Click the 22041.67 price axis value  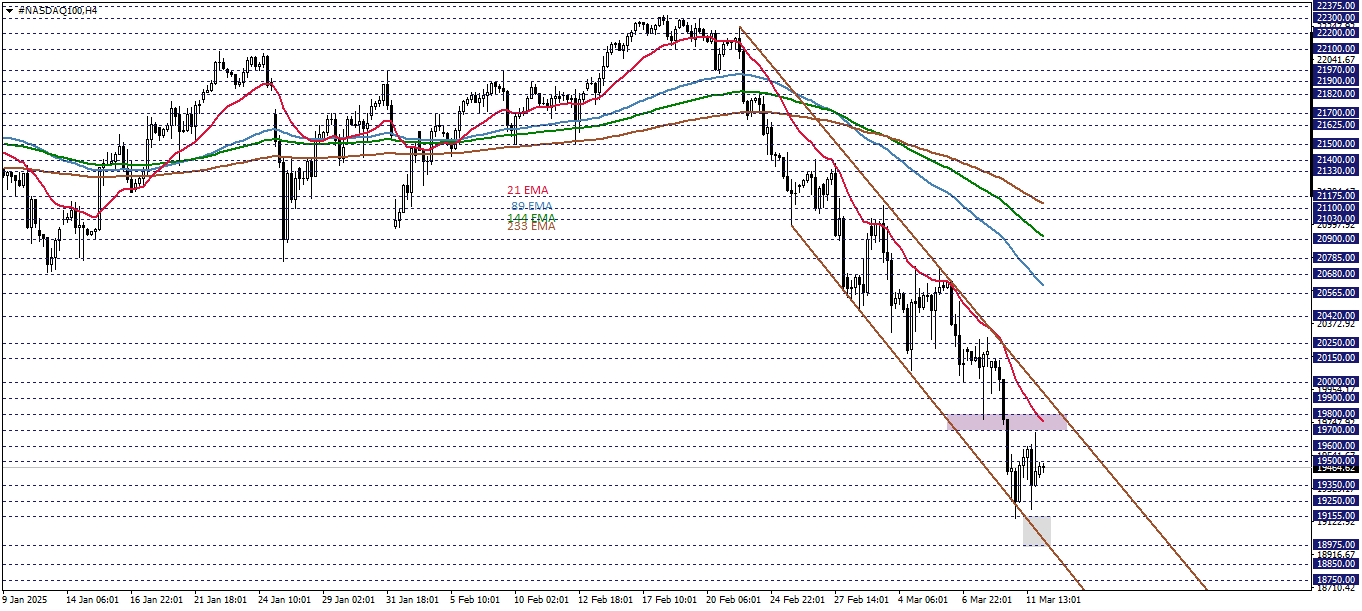[1336, 59]
